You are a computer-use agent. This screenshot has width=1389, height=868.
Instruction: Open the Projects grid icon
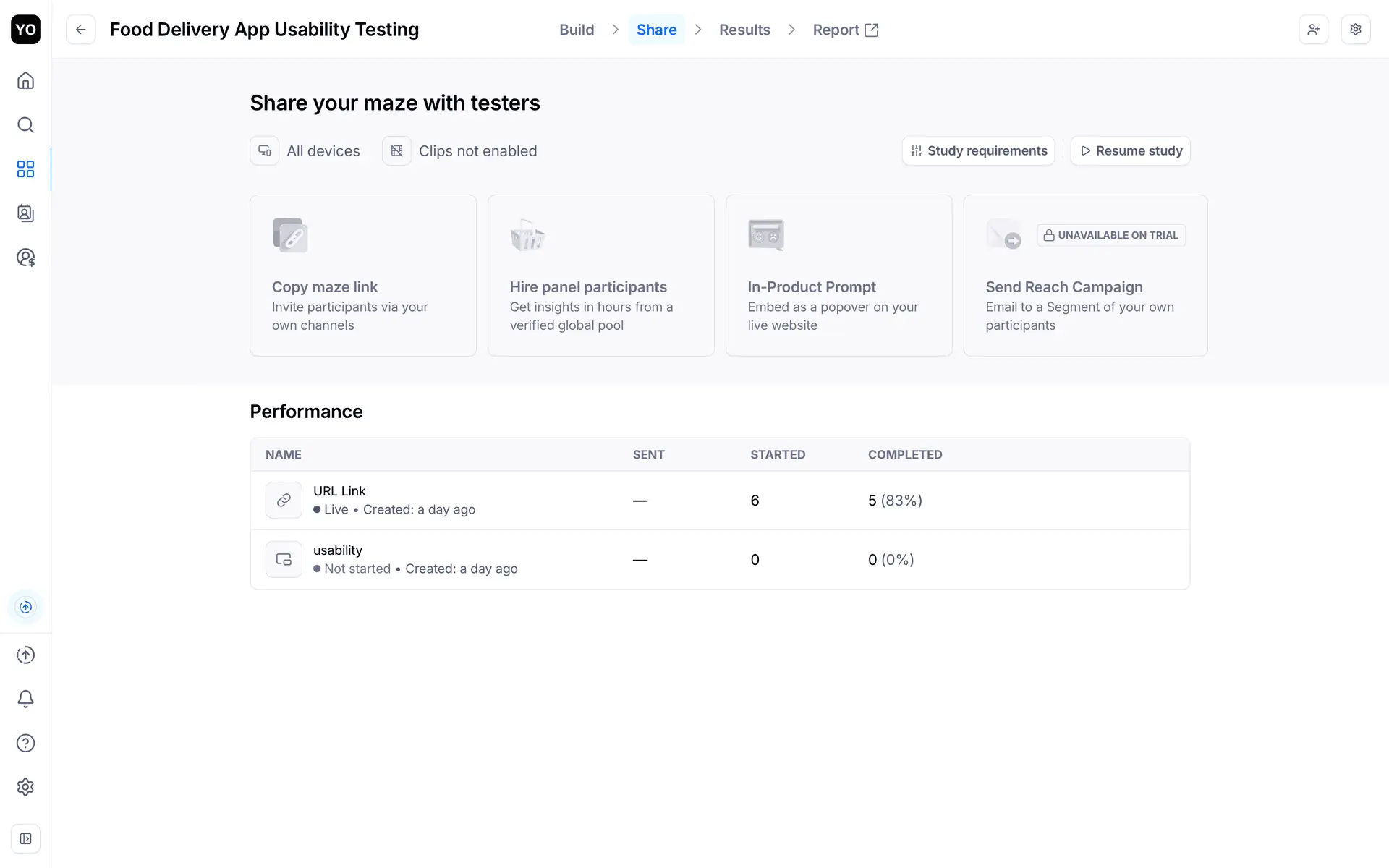coord(25,169)
